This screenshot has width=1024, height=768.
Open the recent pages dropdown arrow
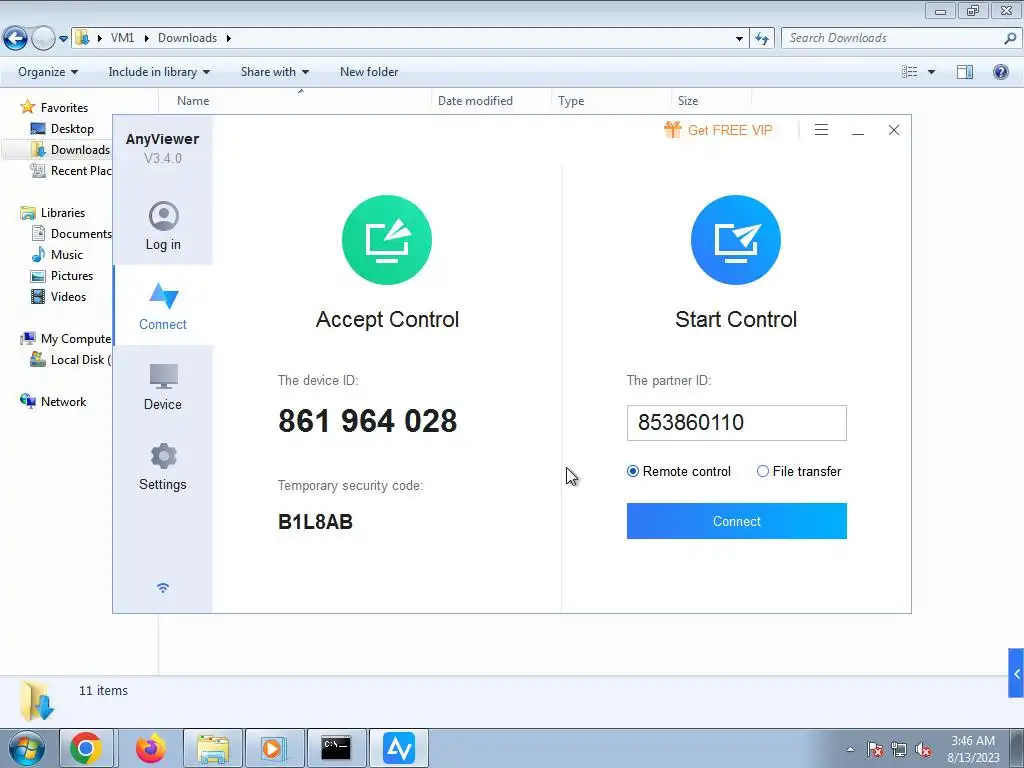pyautogui.click(x=63, y=39)
